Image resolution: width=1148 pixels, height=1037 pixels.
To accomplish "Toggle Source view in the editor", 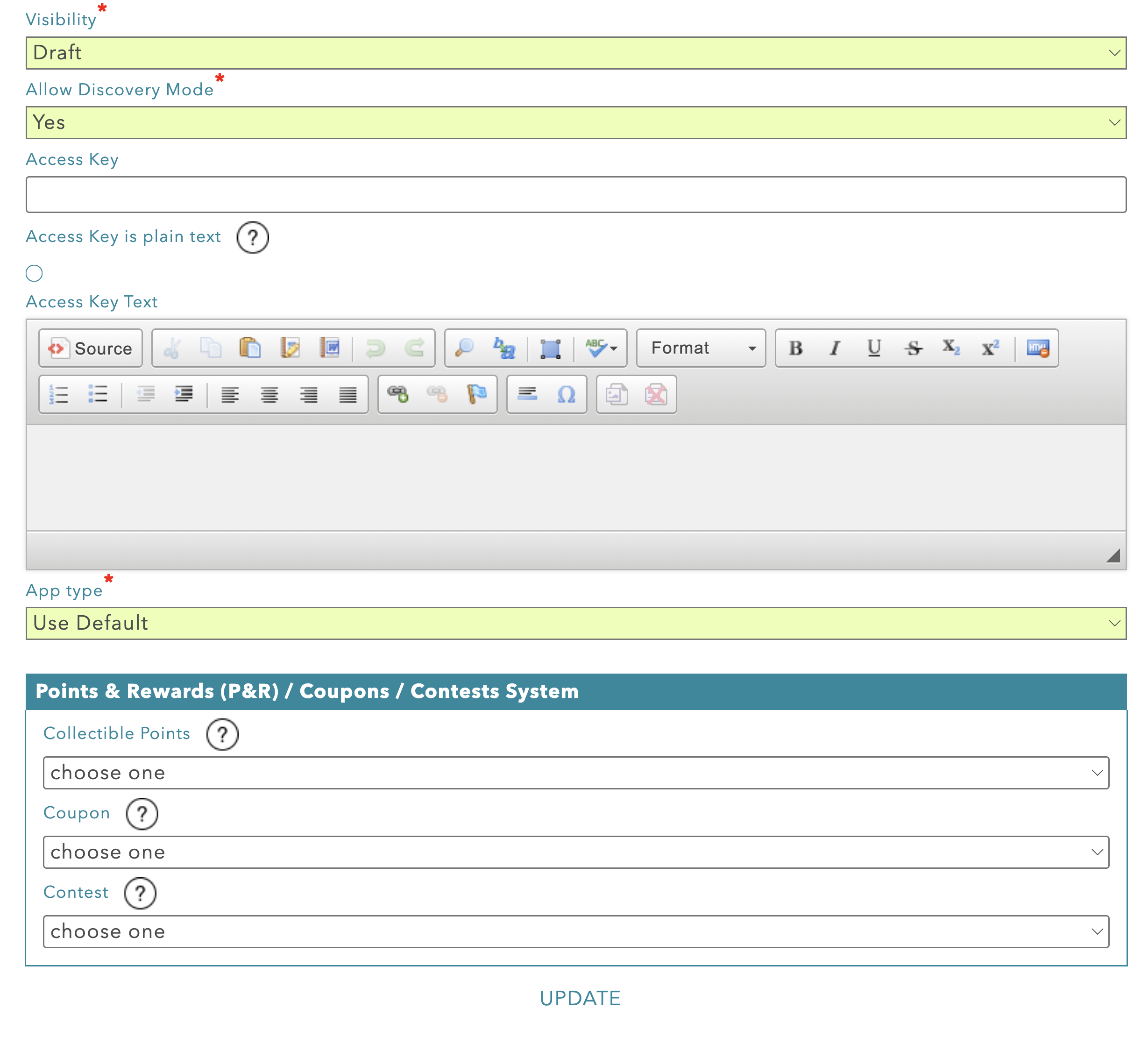I will tap(91, 348).
